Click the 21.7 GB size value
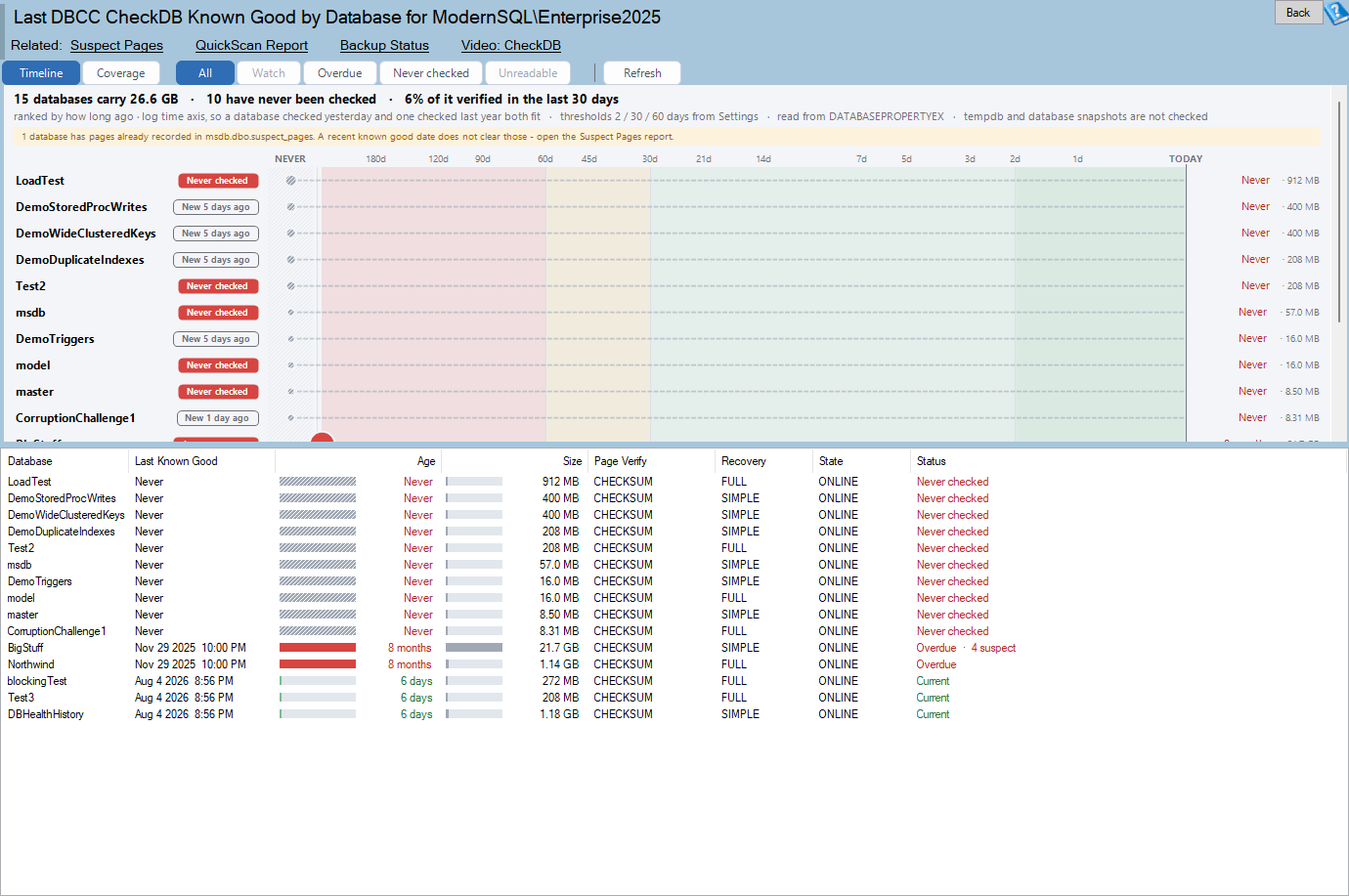 559,648
